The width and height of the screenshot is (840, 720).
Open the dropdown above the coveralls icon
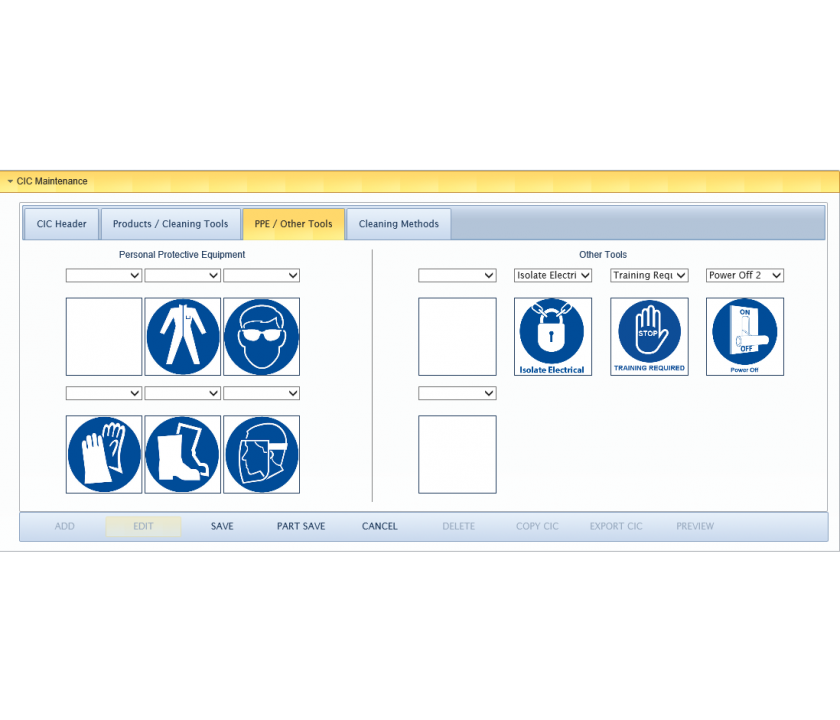coord(182,275)
